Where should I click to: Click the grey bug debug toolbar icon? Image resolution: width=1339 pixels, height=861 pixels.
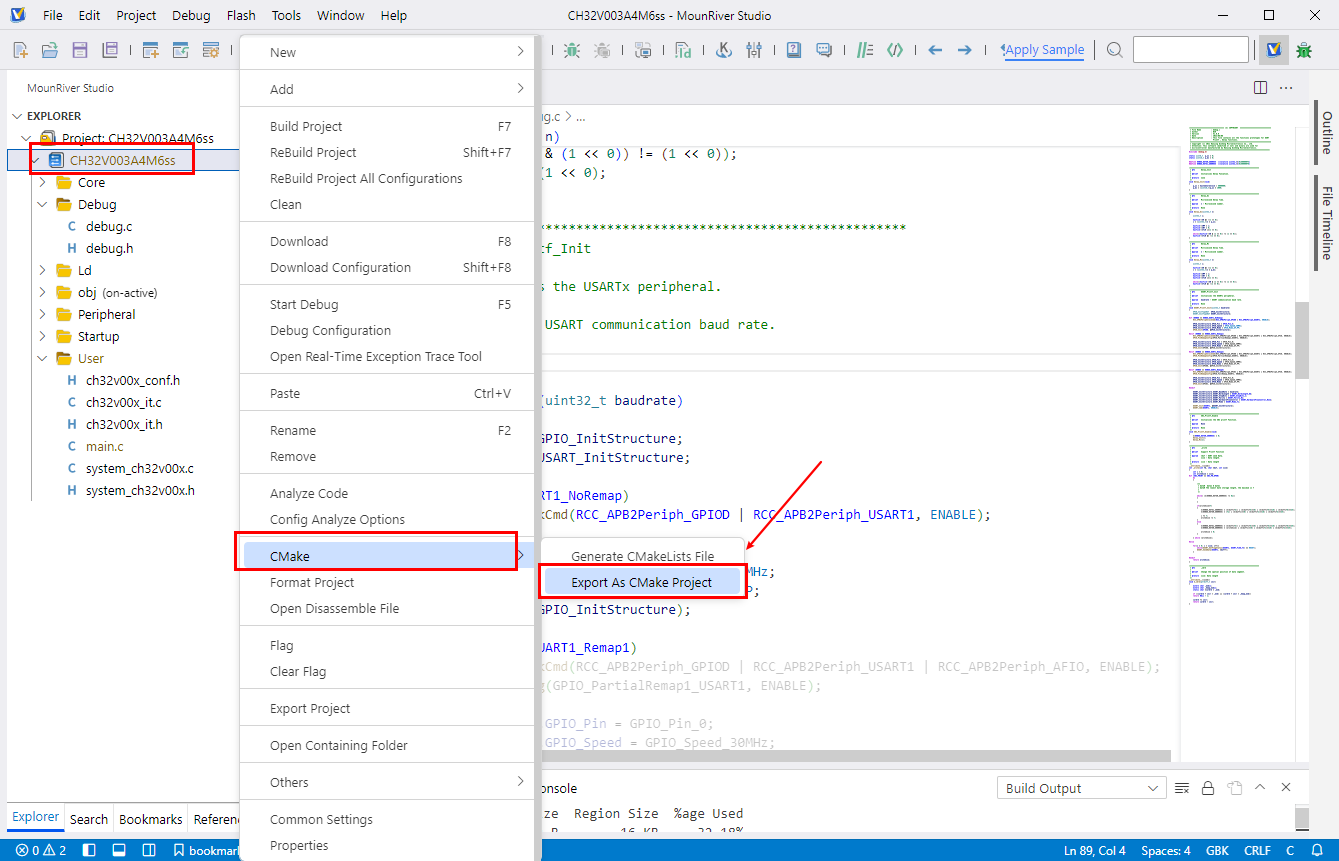point(602,50)
